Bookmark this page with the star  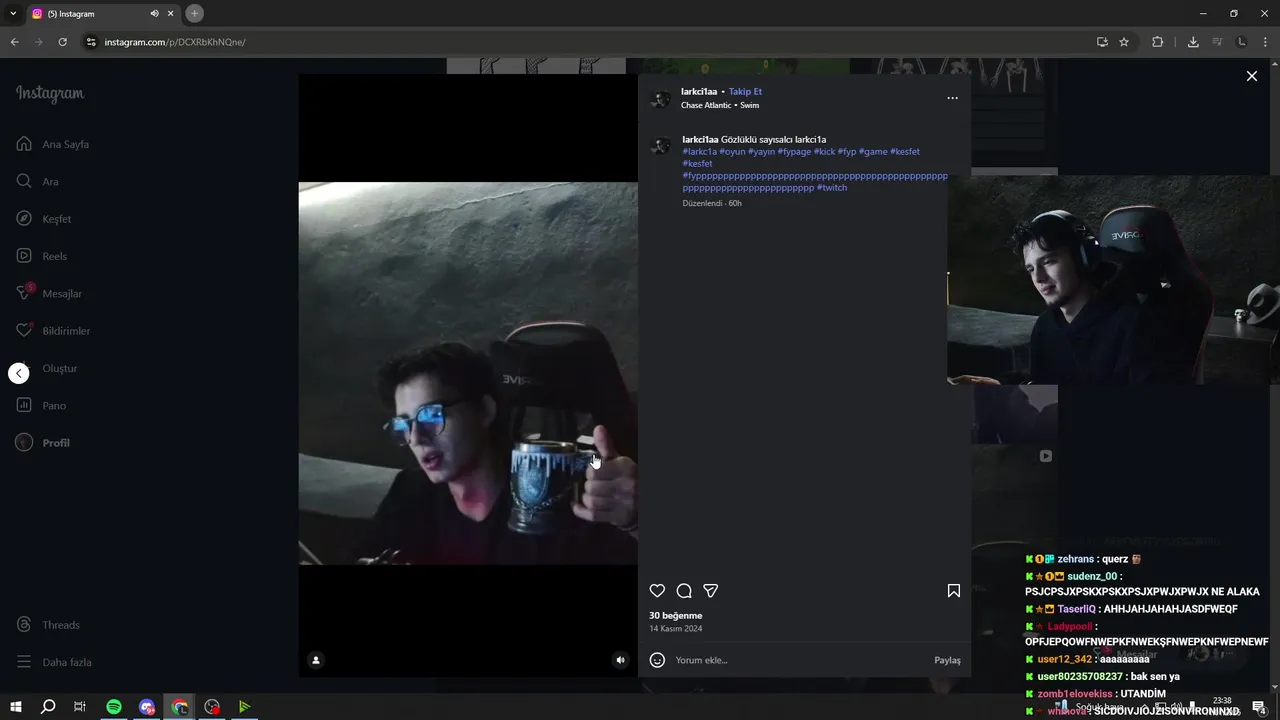point(1124,42)
